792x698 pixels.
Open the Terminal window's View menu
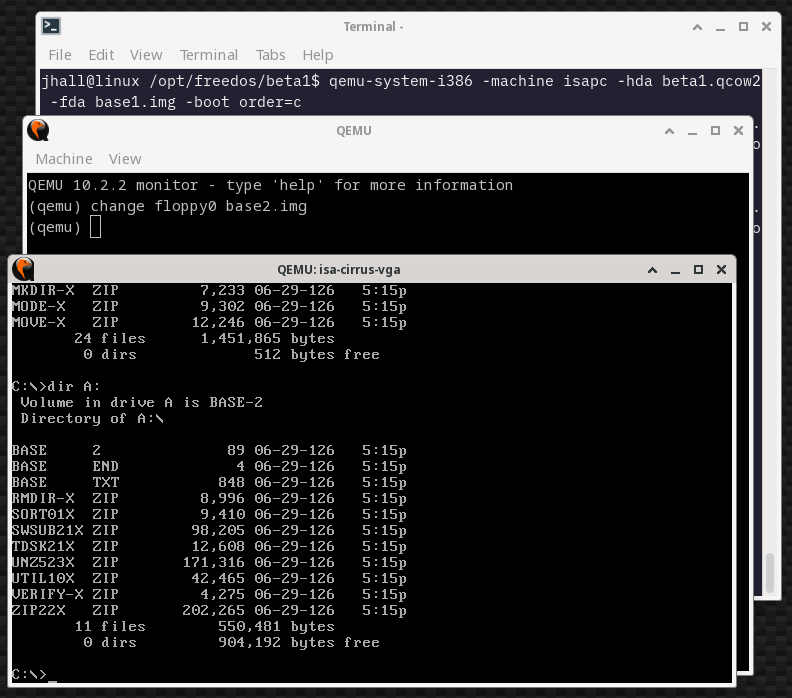(x=146, y=55)
